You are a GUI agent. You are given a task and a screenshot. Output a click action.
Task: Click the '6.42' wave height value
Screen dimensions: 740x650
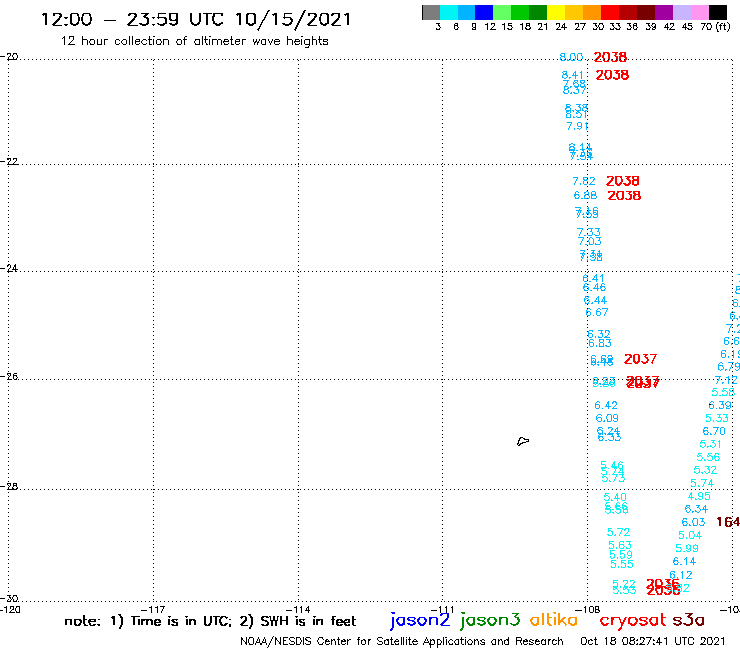tap(606, 405)
